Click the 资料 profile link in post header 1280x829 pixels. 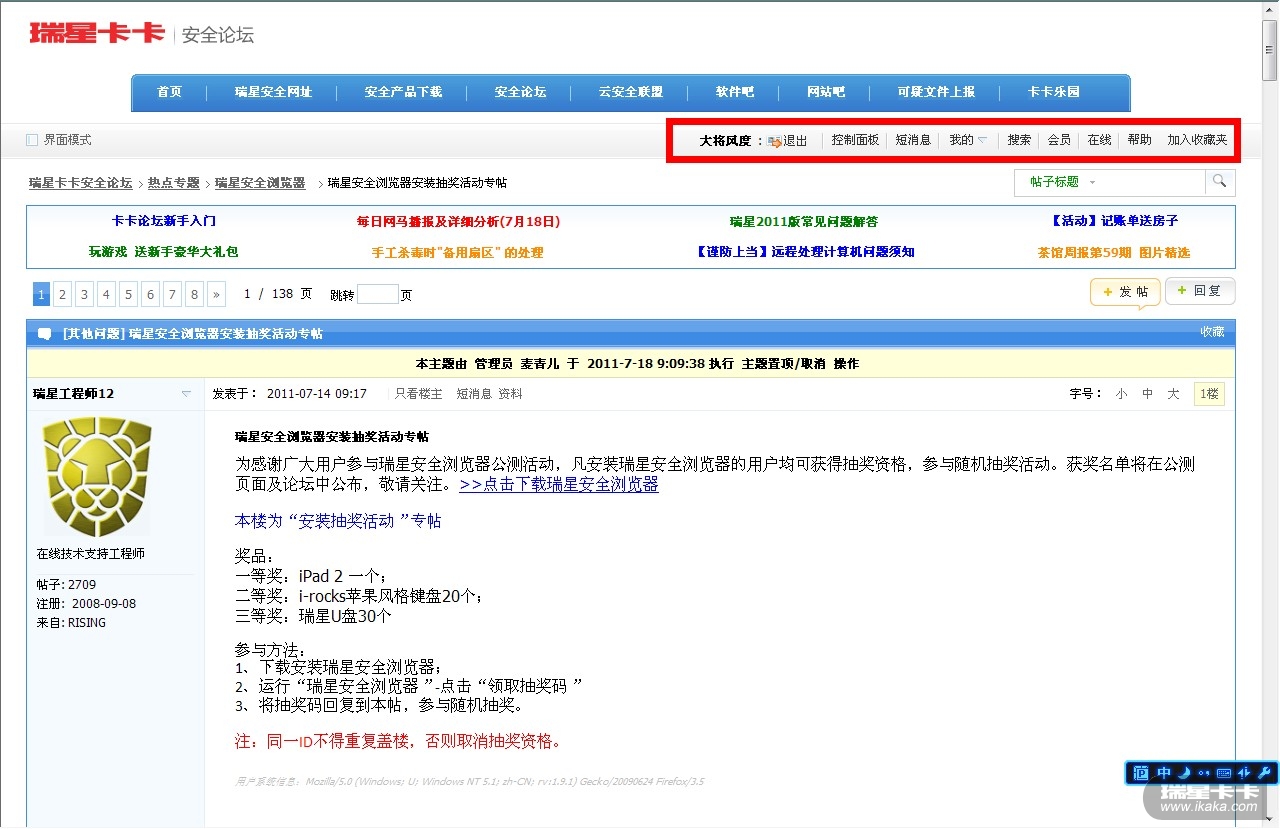(510, 394)
